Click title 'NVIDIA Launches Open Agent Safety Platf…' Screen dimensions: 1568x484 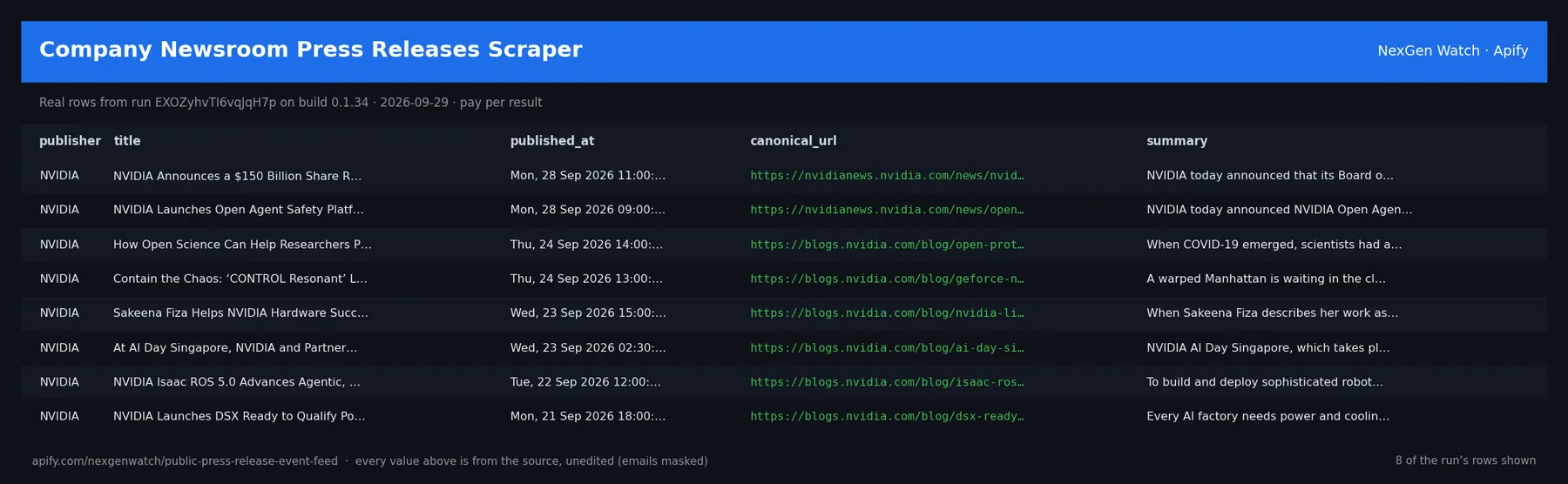pyautogui.click(x=239, y=210)
